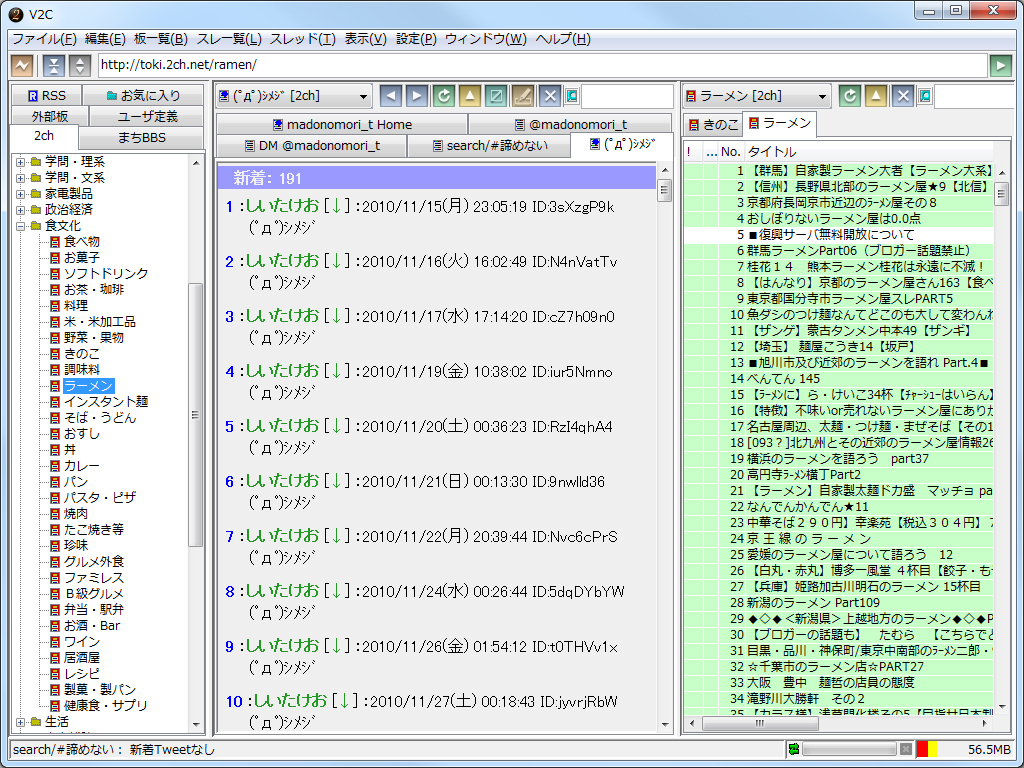
Task: Open the RSS tab
Action: point(47,95)
